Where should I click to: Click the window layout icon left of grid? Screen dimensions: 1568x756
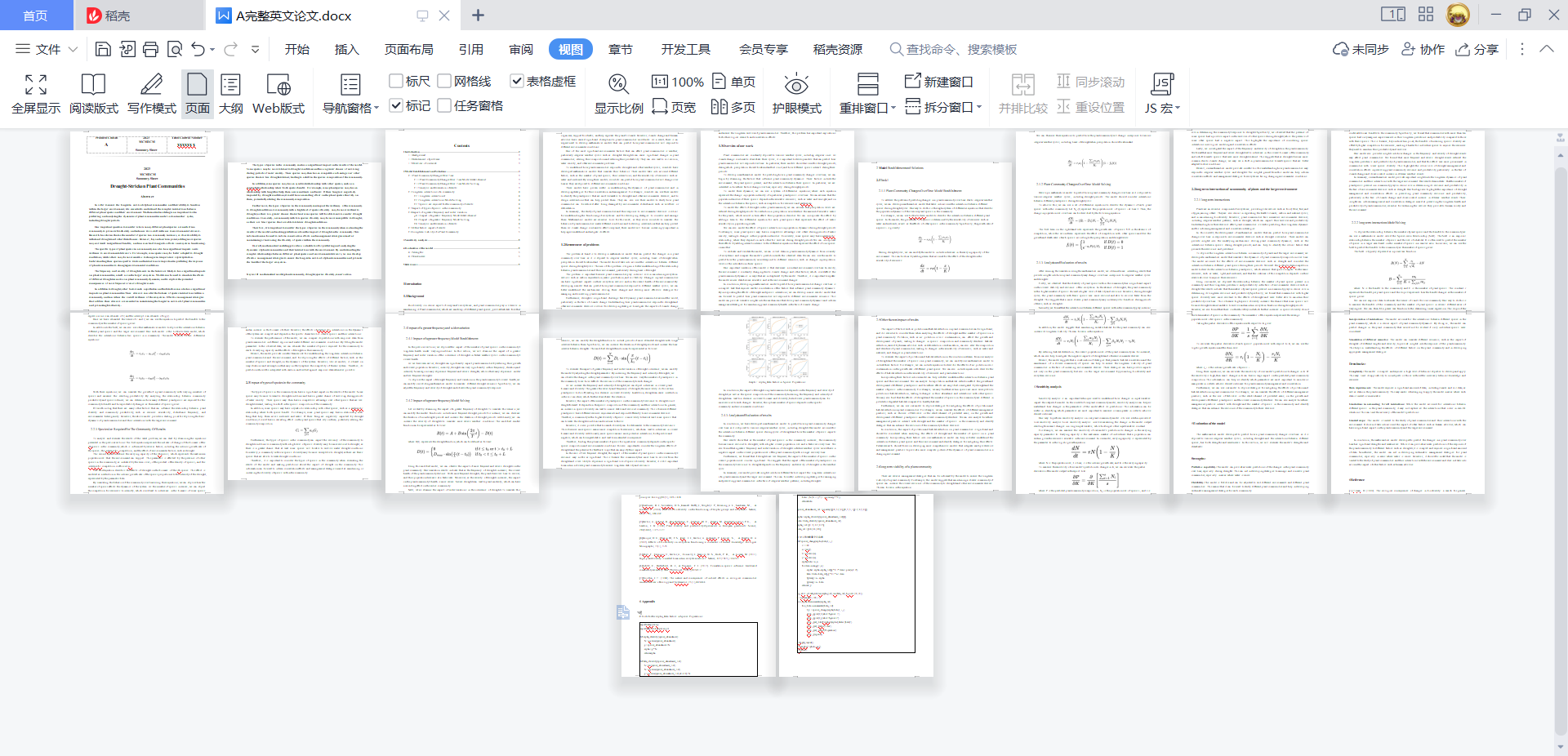click(x=1393, y=15)
